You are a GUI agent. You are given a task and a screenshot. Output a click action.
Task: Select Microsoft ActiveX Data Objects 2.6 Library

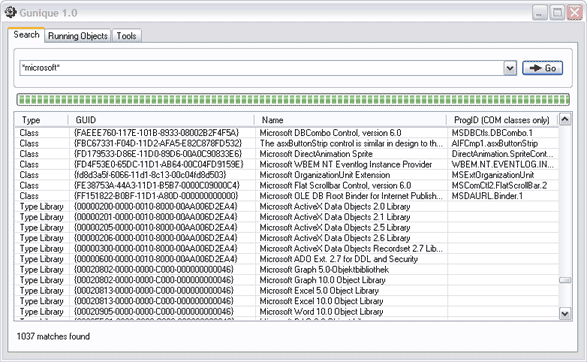[335, 238]
